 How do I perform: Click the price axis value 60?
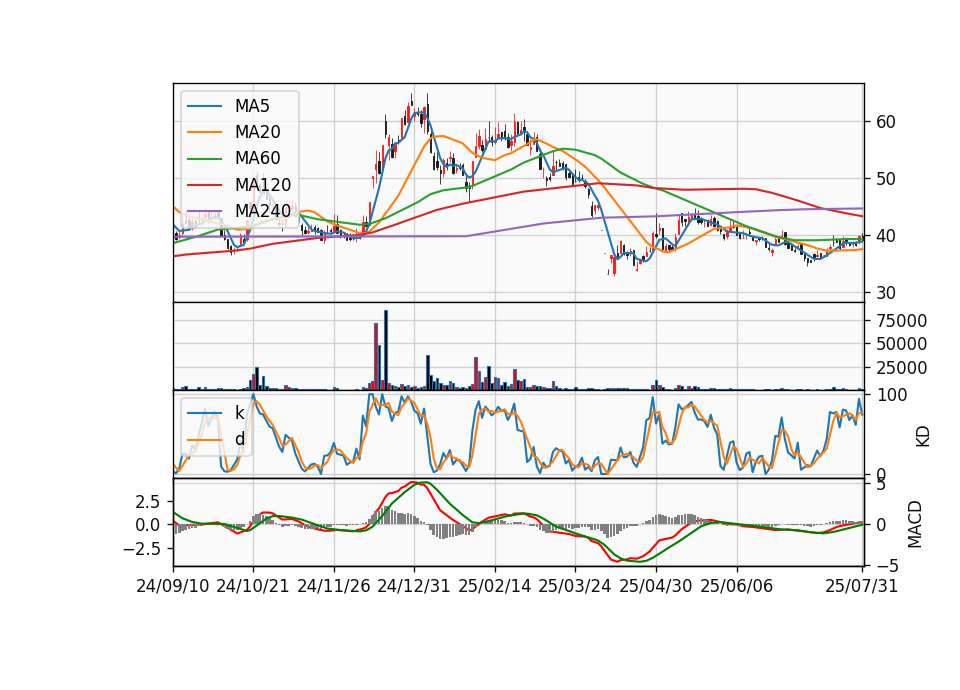886,122
